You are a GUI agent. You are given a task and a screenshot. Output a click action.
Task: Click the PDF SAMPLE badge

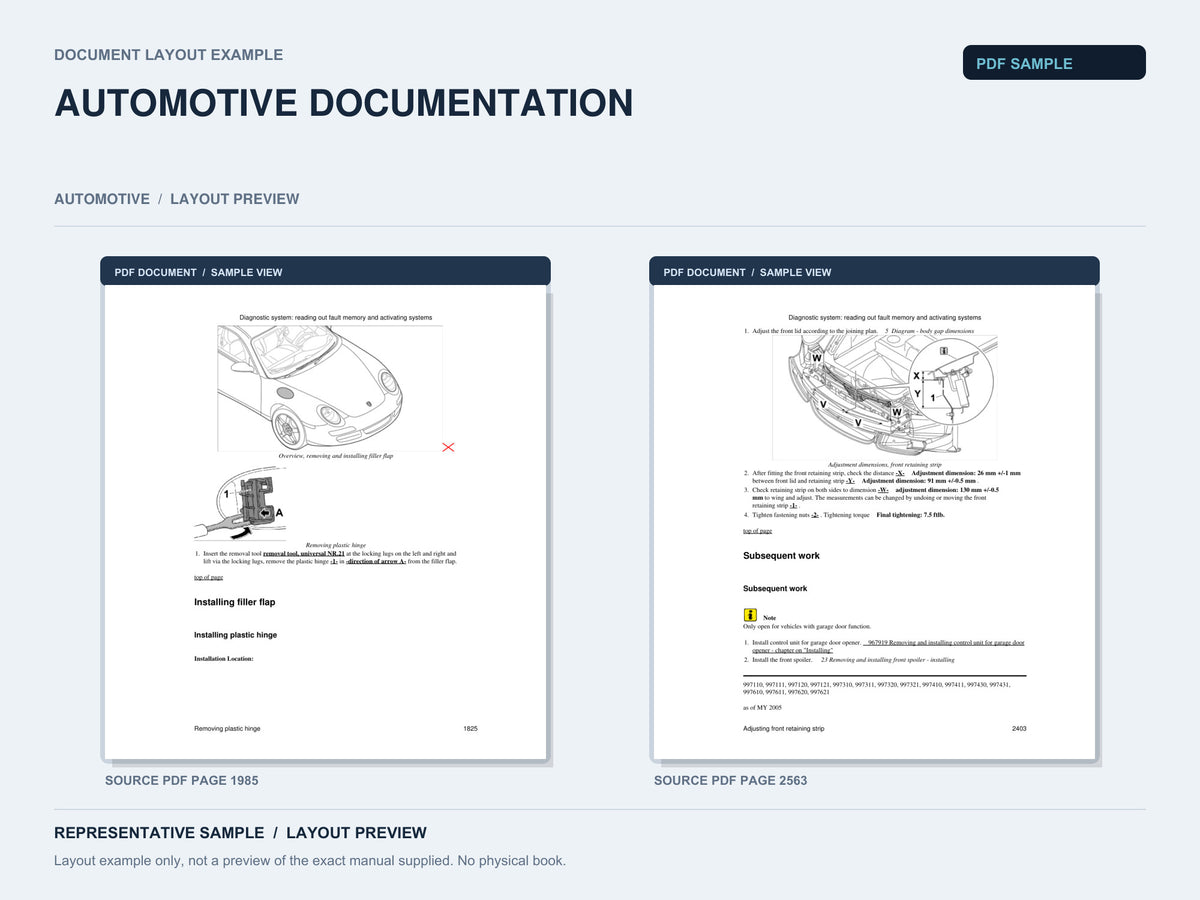coord(1054,62)
